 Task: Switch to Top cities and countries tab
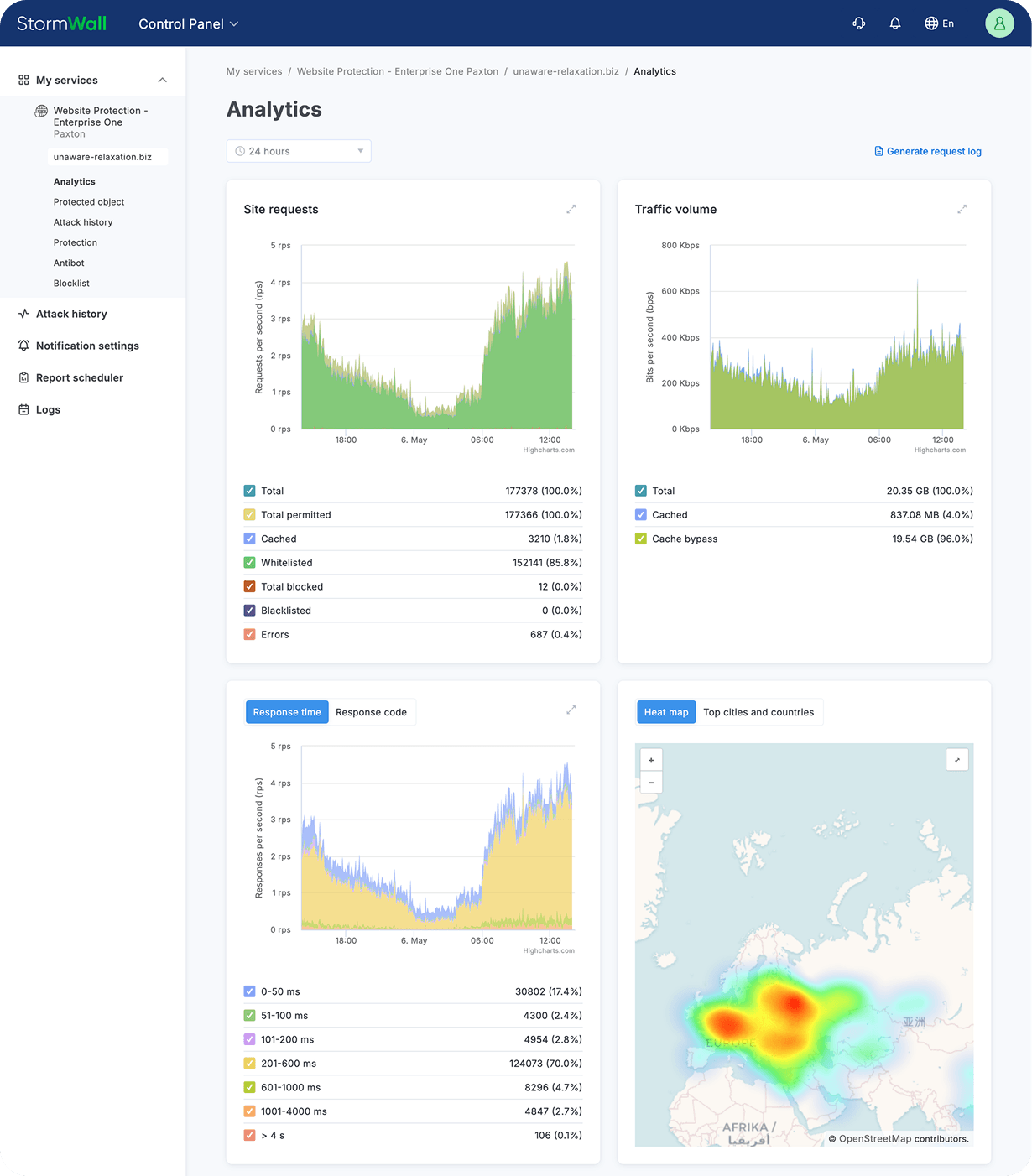[x=758, y=712]
